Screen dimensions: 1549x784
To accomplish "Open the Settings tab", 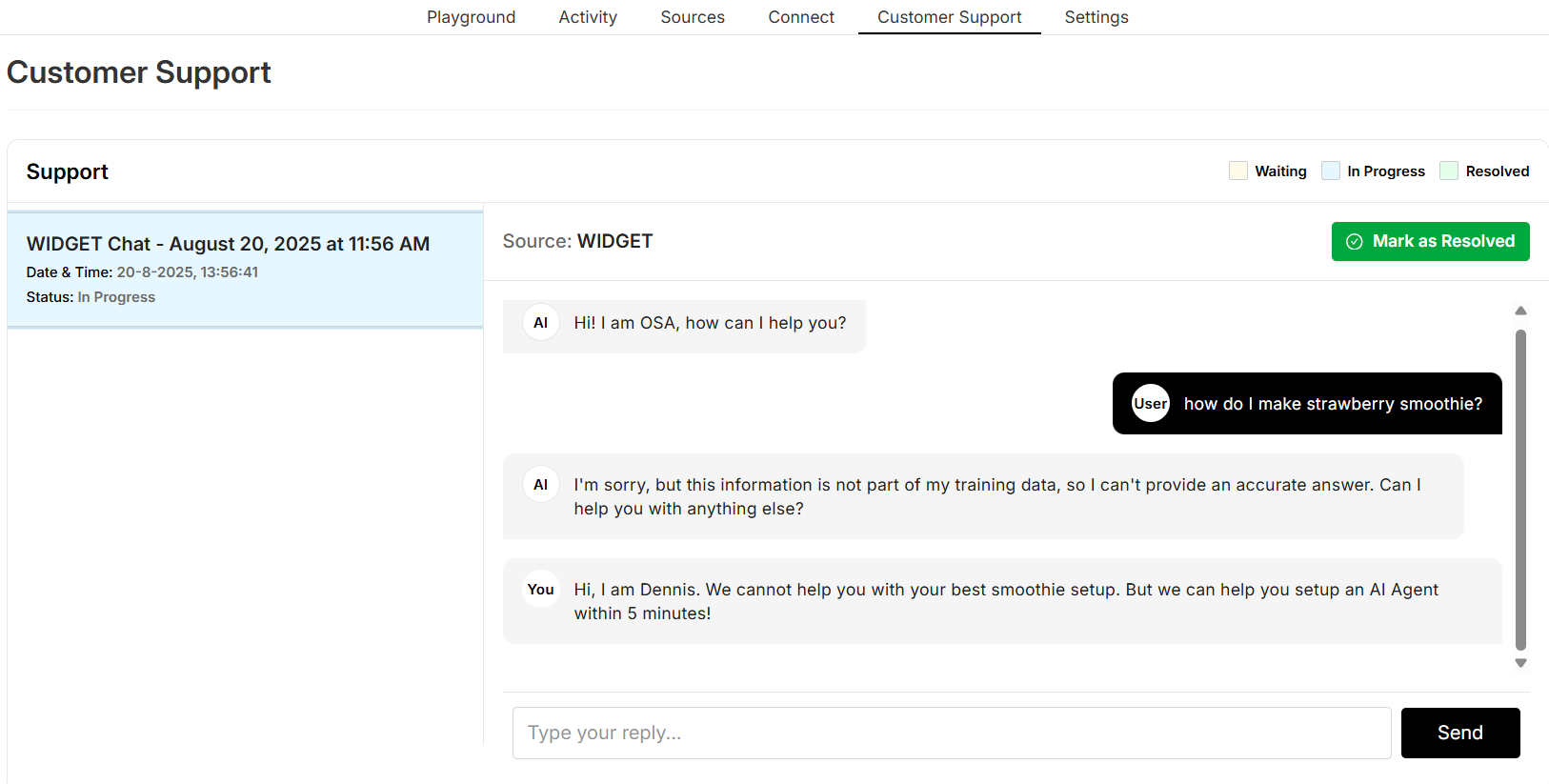I will click(x=1096, y=17).
